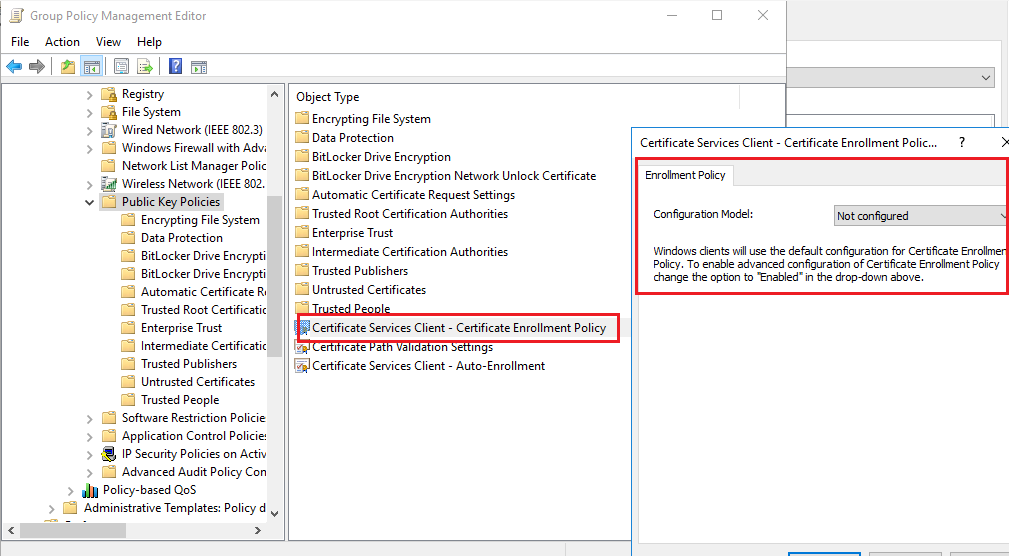
Task: Expand the File System tree node
Action: click(89, 112)
